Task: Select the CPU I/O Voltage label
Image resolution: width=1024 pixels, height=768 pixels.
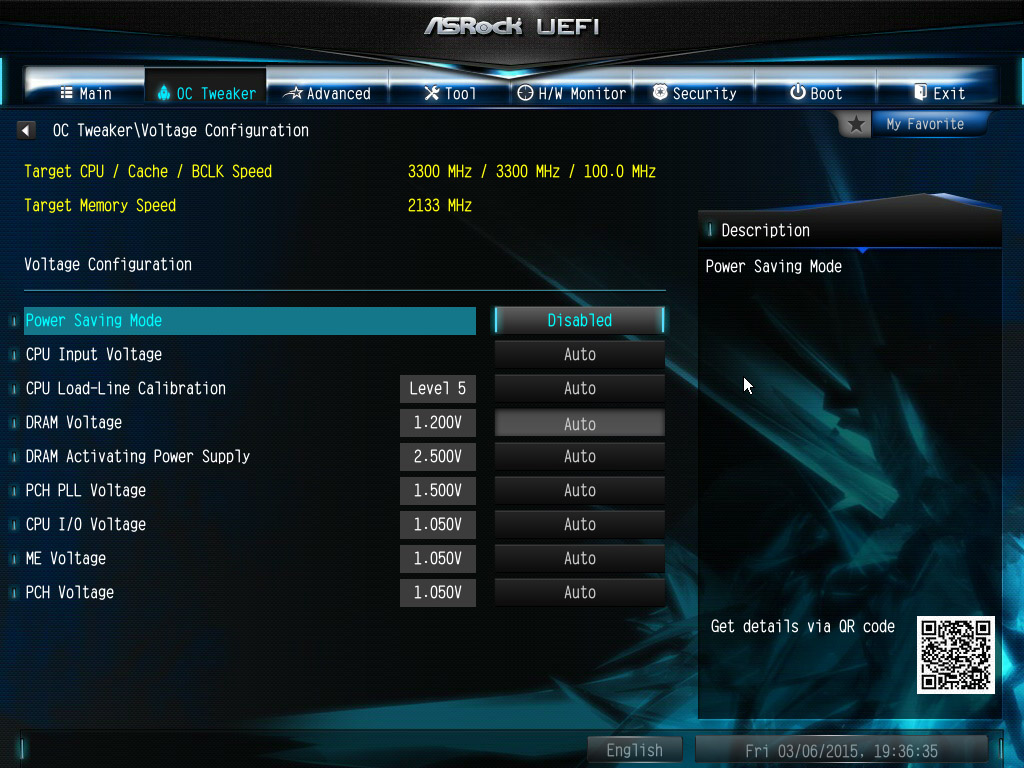Action: coord(86,524)
